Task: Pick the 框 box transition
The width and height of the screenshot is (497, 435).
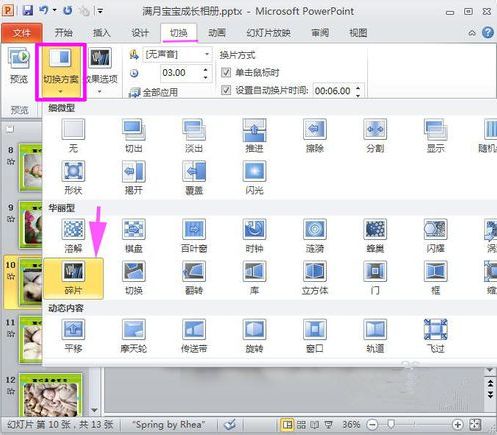Action: pyautogui.click(x=435, y=278)
